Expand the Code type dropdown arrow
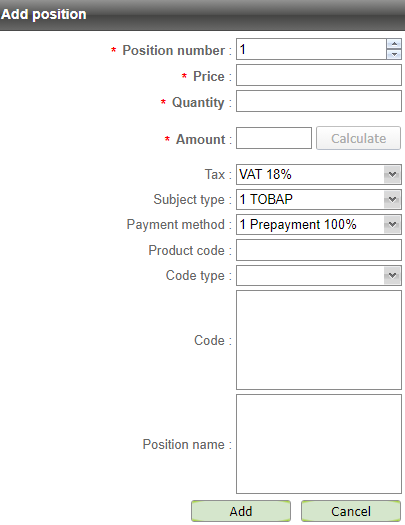The height and width of the screenshot is (525, 405). [392, 276]
